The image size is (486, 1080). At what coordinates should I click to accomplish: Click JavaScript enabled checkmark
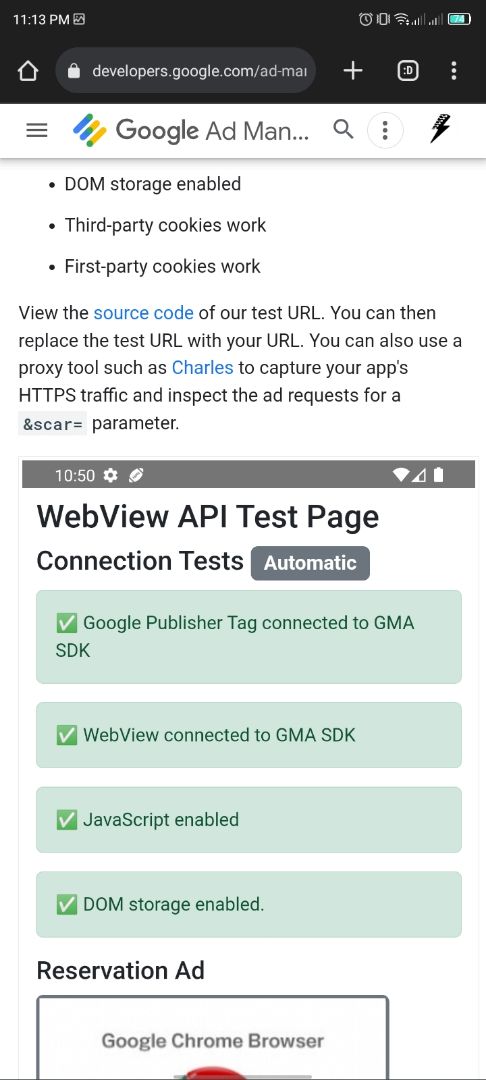(x=66, y=820)
